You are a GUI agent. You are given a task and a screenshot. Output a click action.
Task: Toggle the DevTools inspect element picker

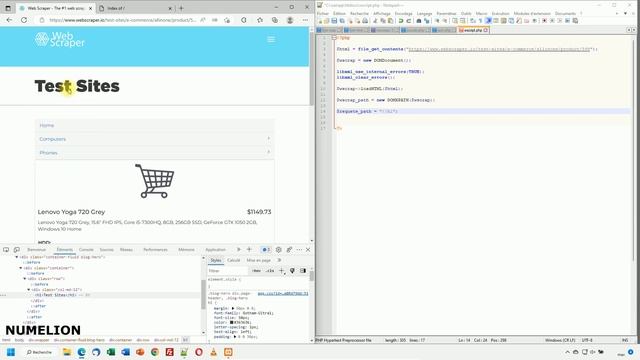point(6,249)
